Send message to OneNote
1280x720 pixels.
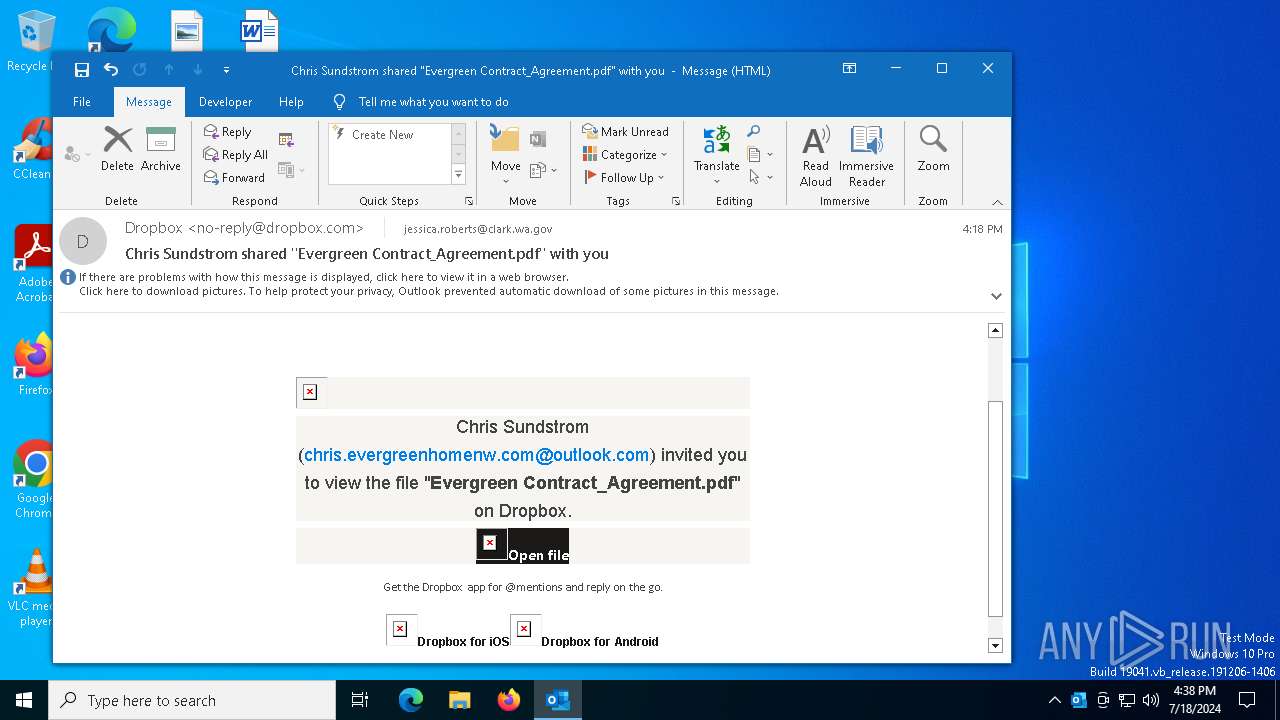tap(538, 140)
